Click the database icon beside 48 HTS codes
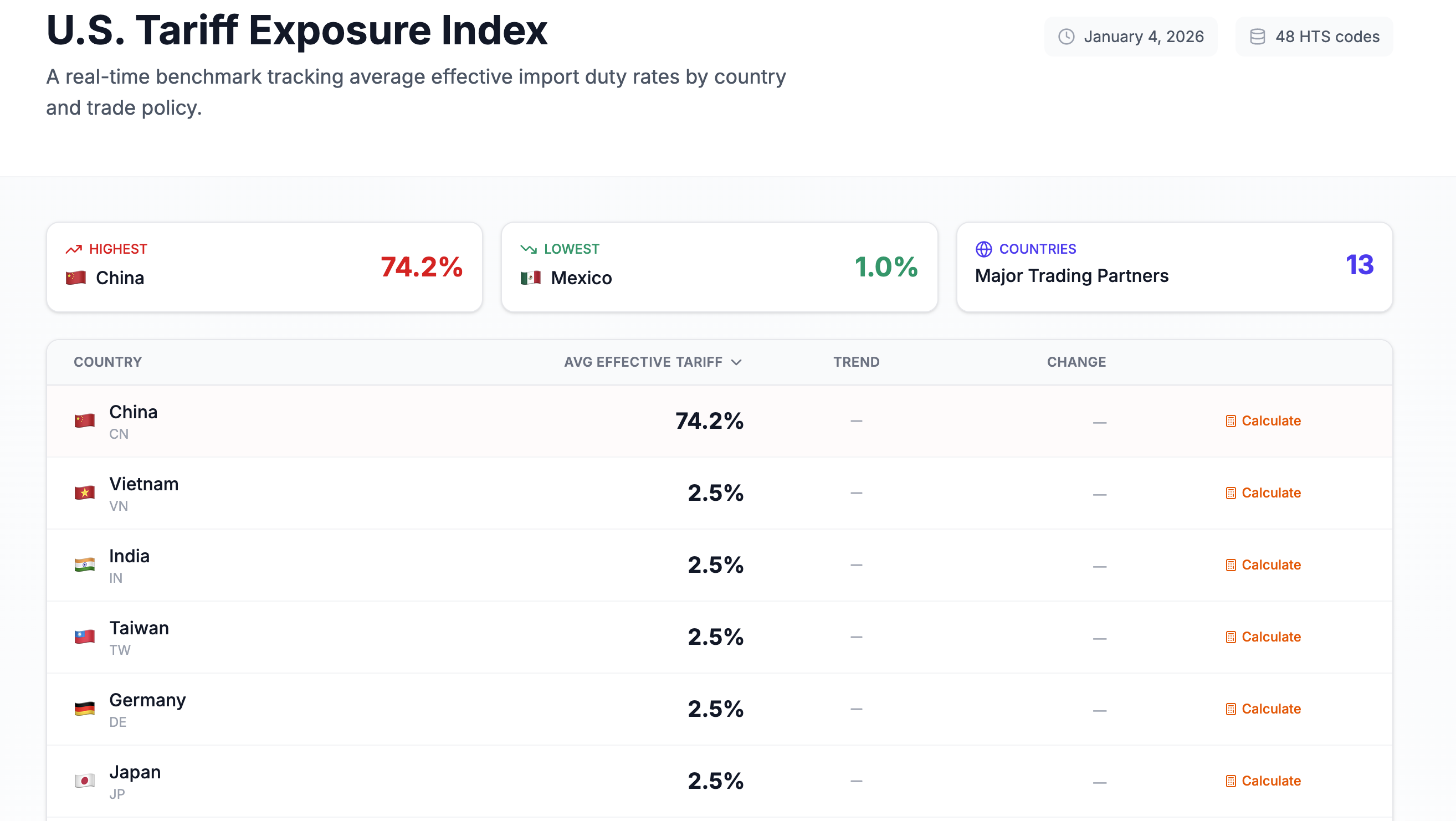 (x=1257, y=37)
